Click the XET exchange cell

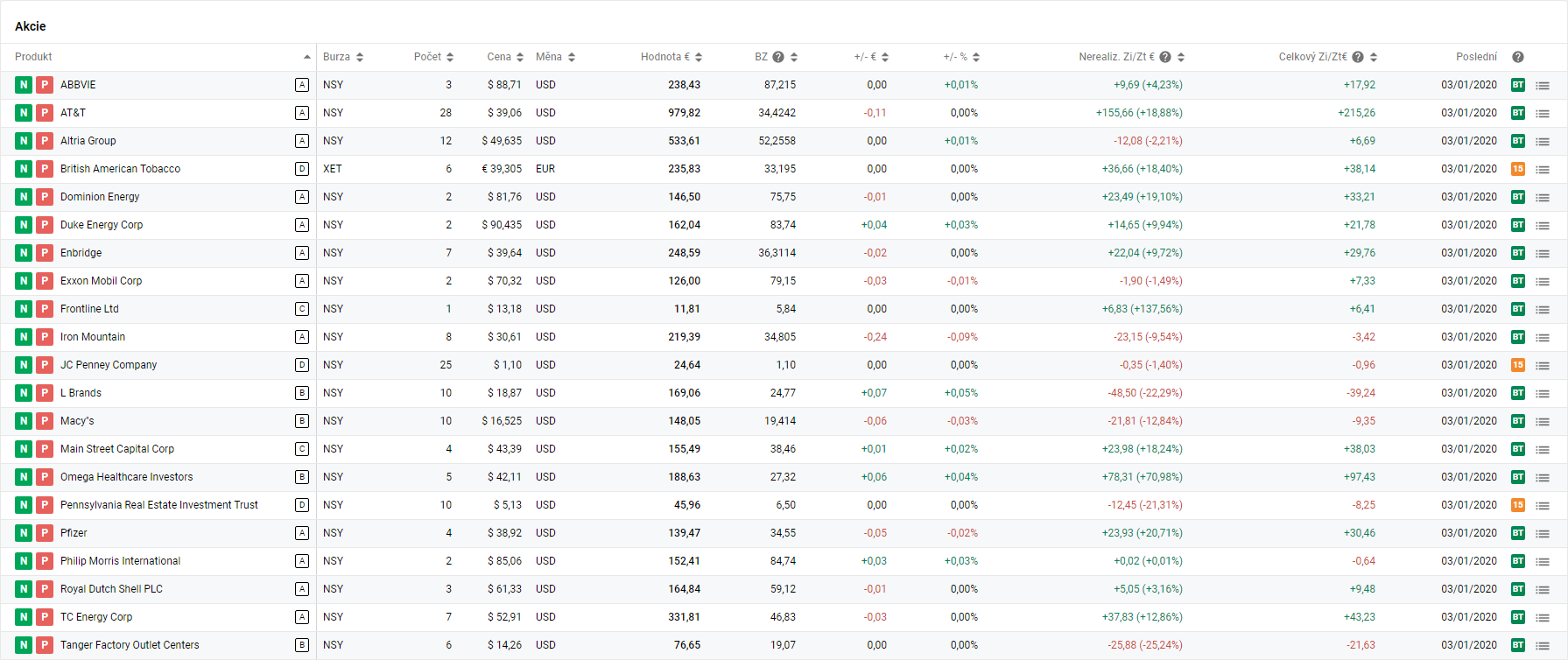pos(332,169)
